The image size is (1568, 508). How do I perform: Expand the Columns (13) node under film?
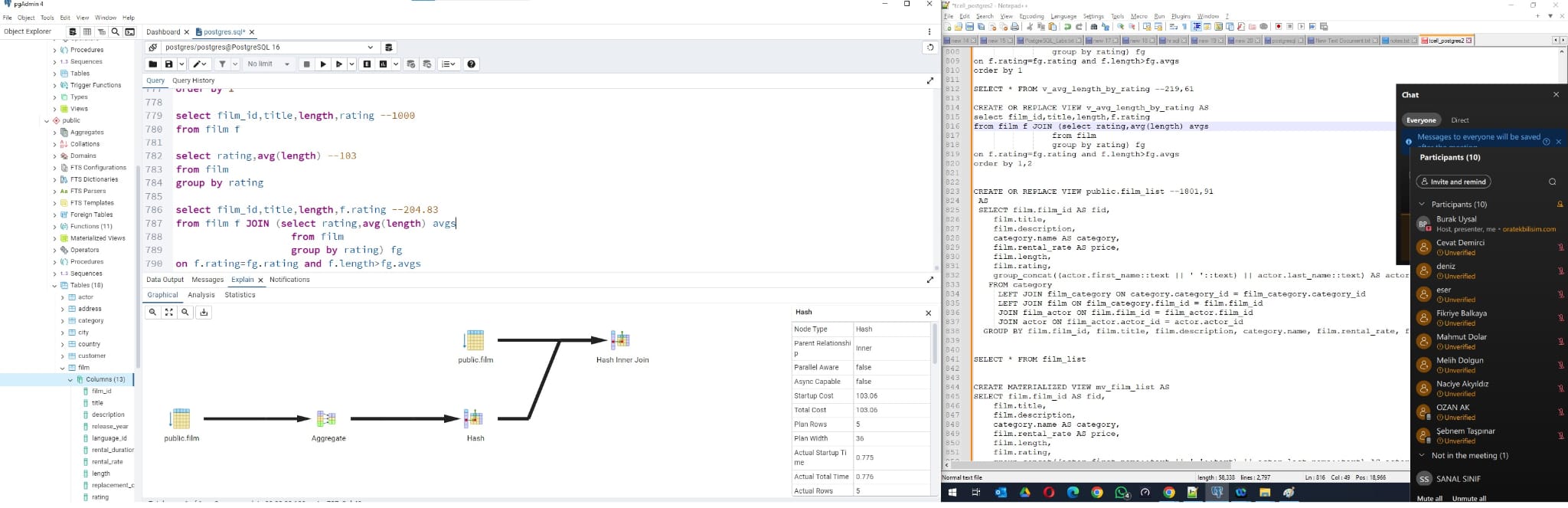tap(70, 379)
